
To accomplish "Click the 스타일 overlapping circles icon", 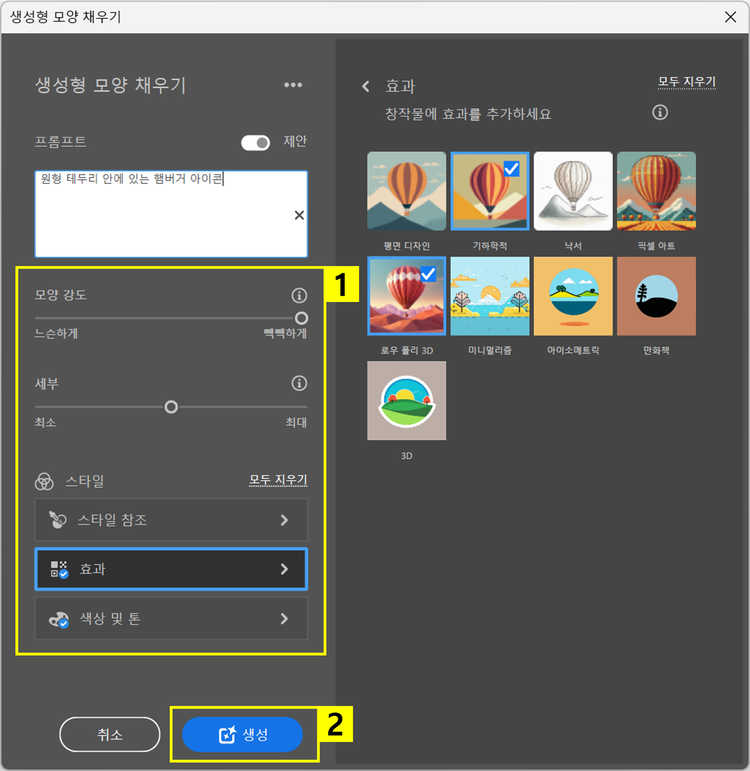I will click(x=44, y=481).
